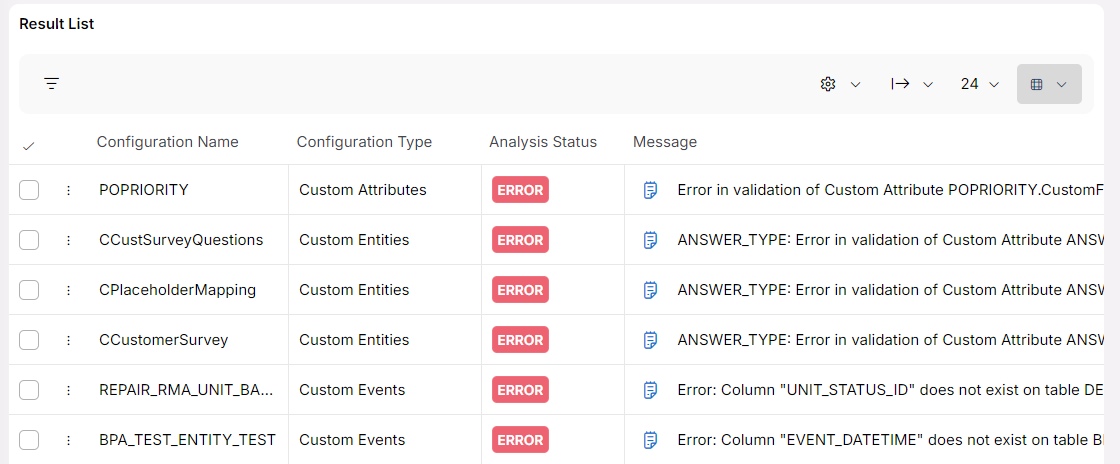Open the three-dot menu for CCustSurveyQuestions
This screenshot has width=1120, height=464.
pos(69,240)
